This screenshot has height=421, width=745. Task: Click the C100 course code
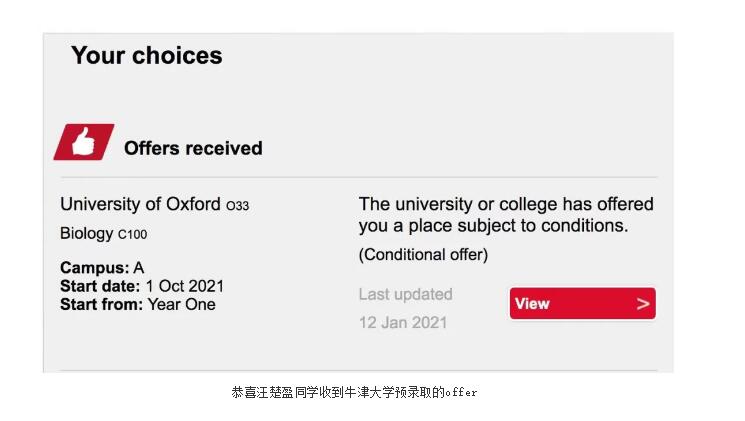[132, 235]
